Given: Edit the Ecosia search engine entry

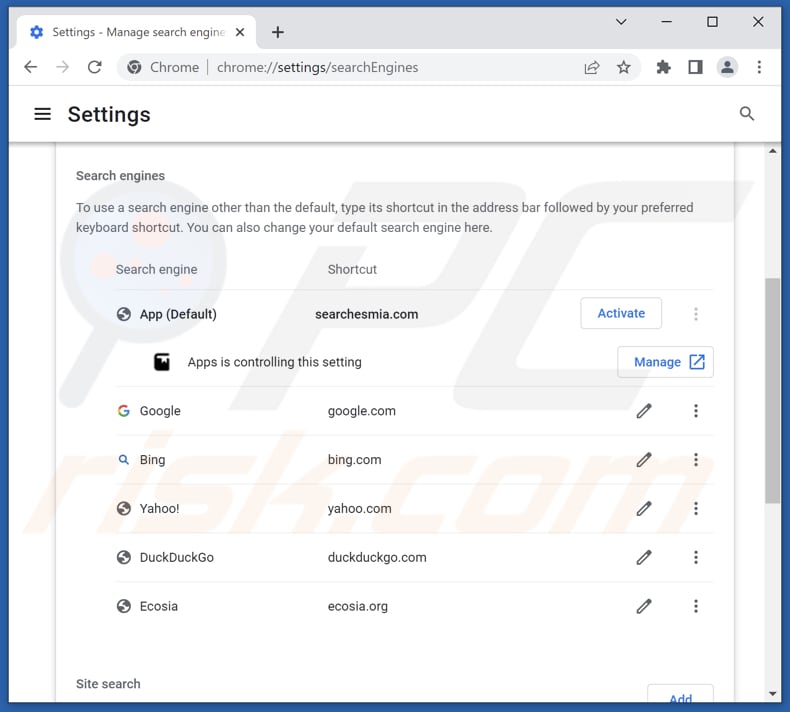Looking at the screenshot, I should (x=644, y=606).
